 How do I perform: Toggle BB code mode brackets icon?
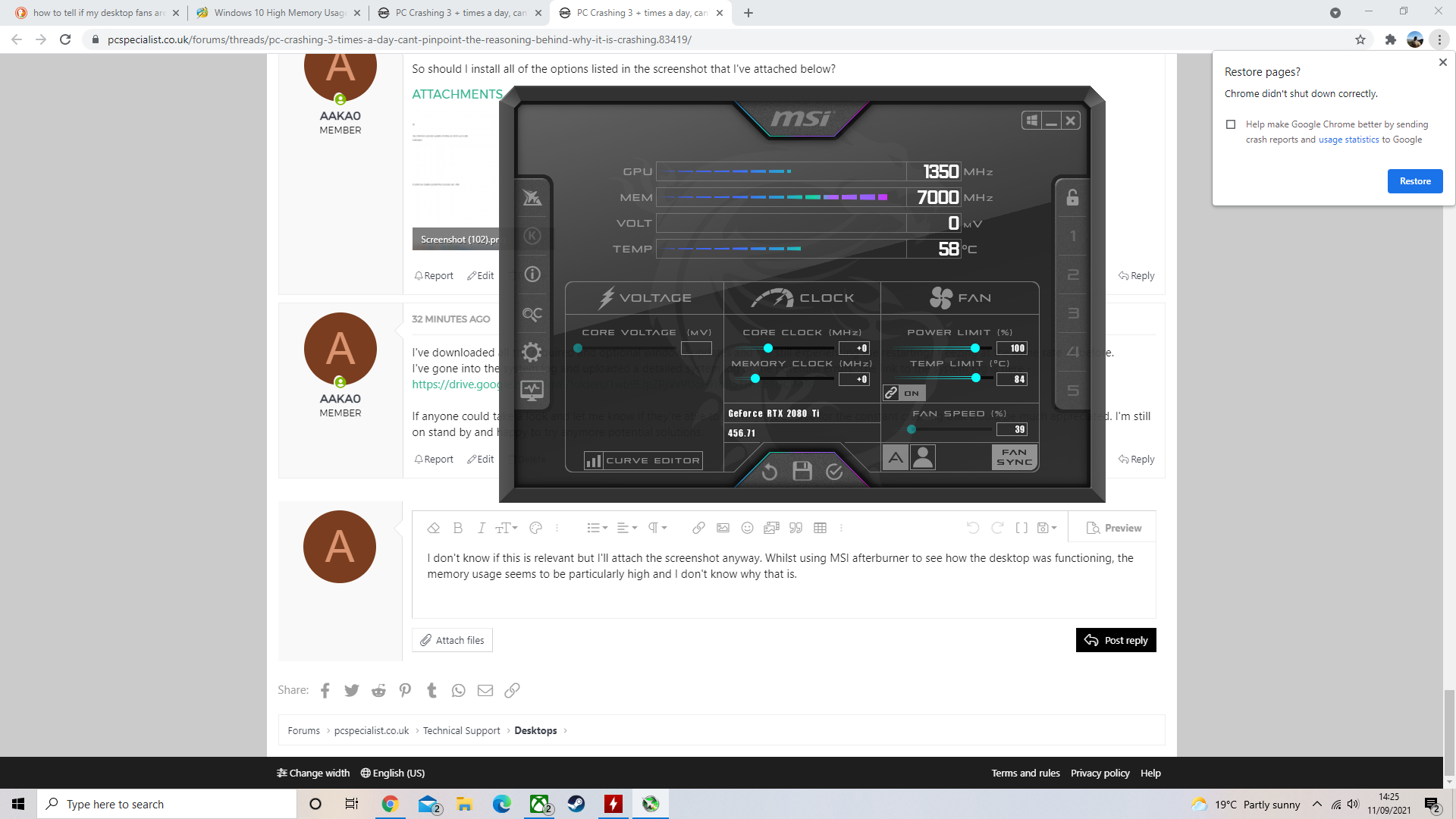coord(1021,528)
